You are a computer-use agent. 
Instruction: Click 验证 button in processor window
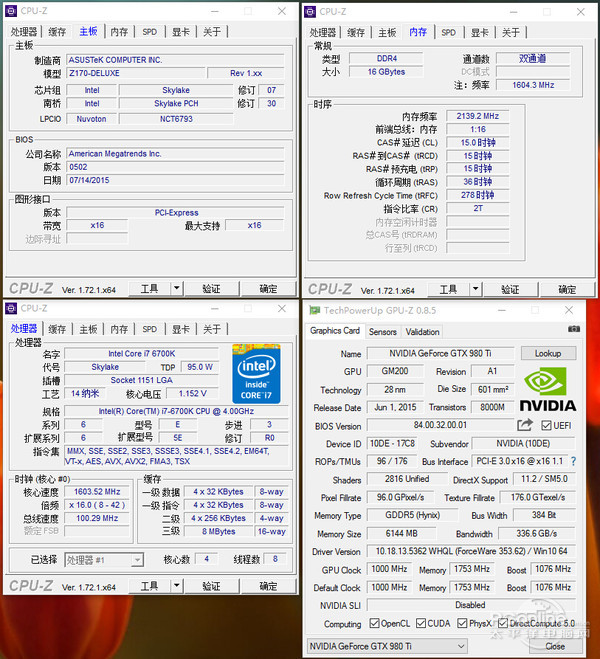pos(211,585)
